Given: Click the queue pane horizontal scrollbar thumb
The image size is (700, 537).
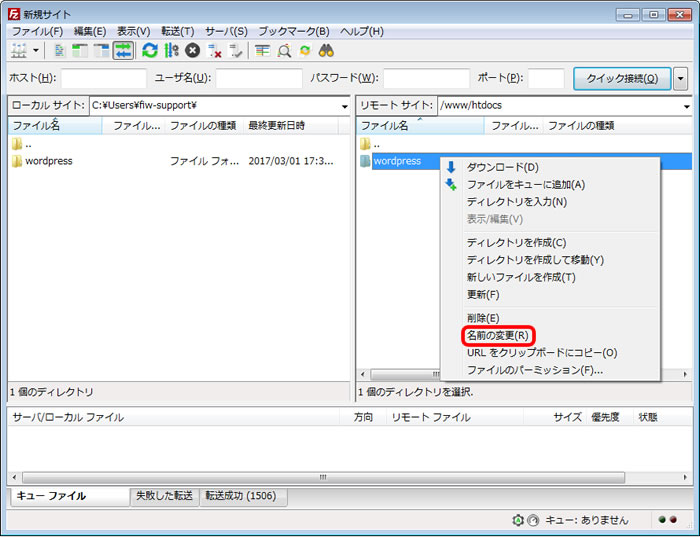Looking at the screenshot, I should 323,477.
